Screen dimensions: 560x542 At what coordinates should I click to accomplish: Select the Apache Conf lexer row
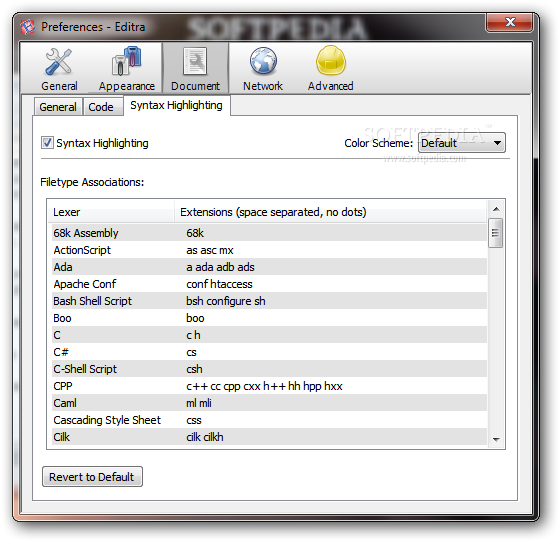pyautogui.click(x=269, y=284)
